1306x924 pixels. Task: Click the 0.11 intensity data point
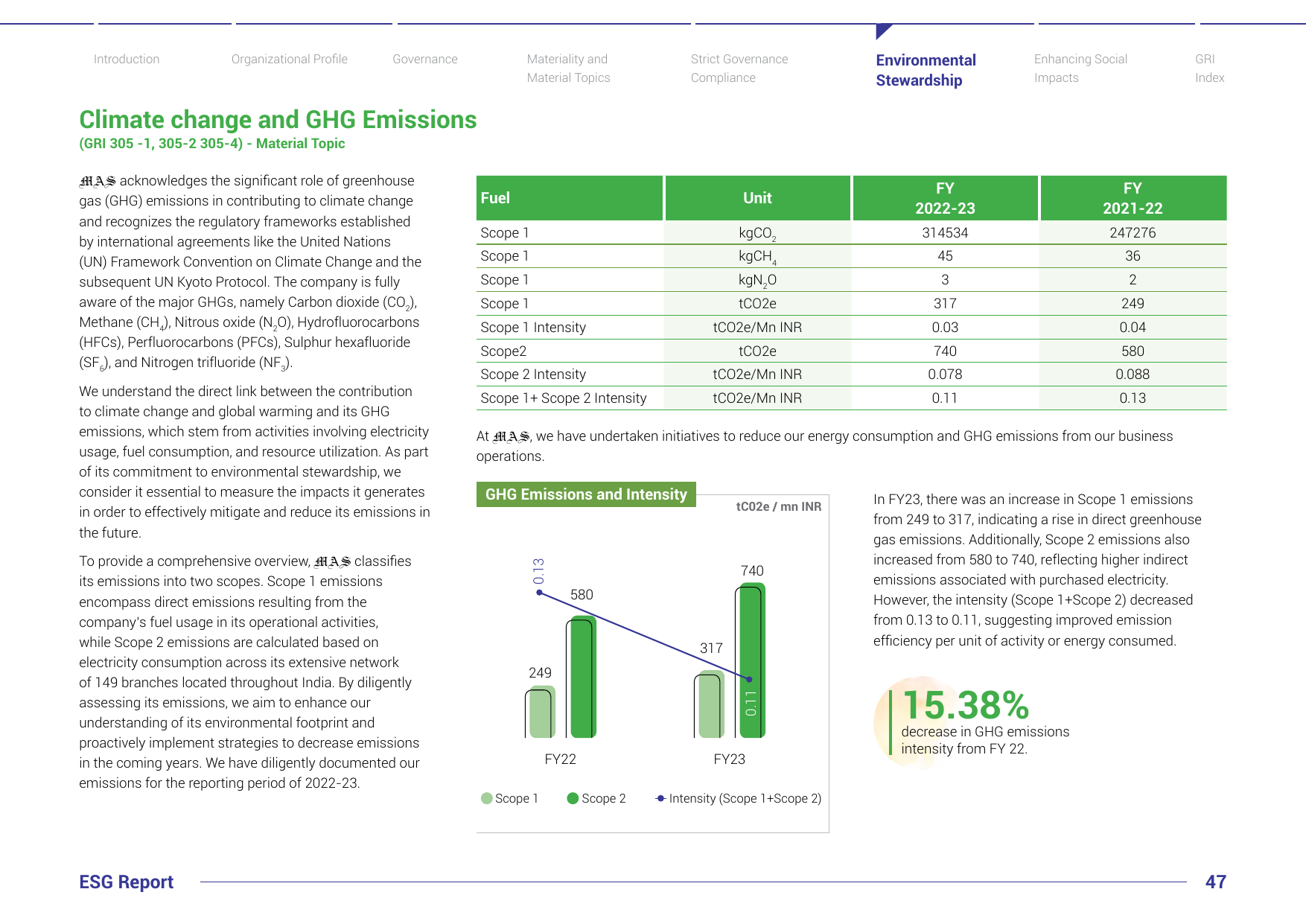(749, 679)
